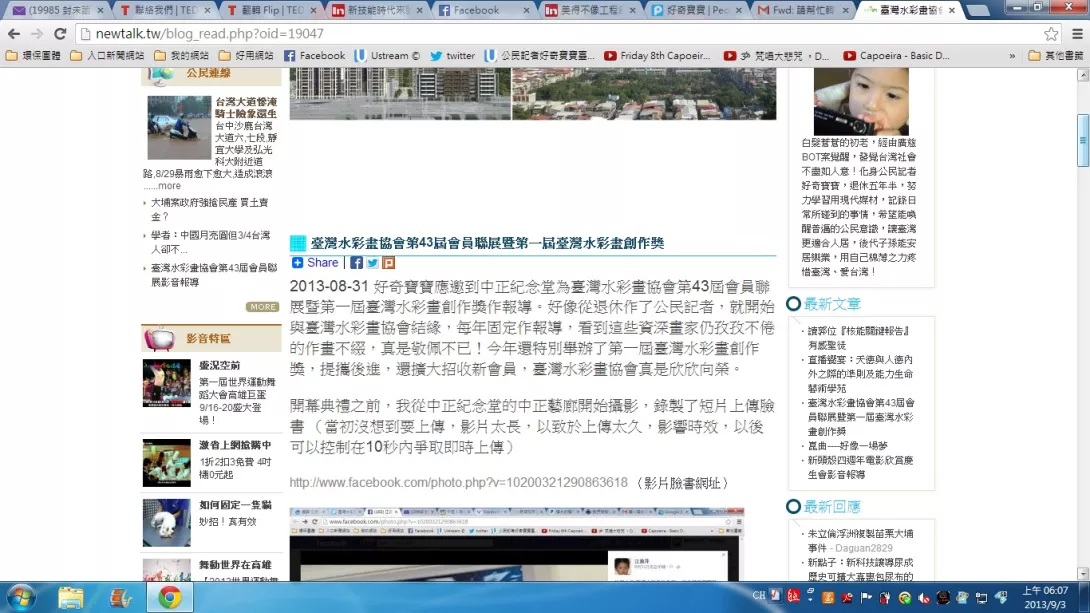Open the Chrome menu hamburger icon
This screenshot has width=1090, height=613.
coord(1077,33)
